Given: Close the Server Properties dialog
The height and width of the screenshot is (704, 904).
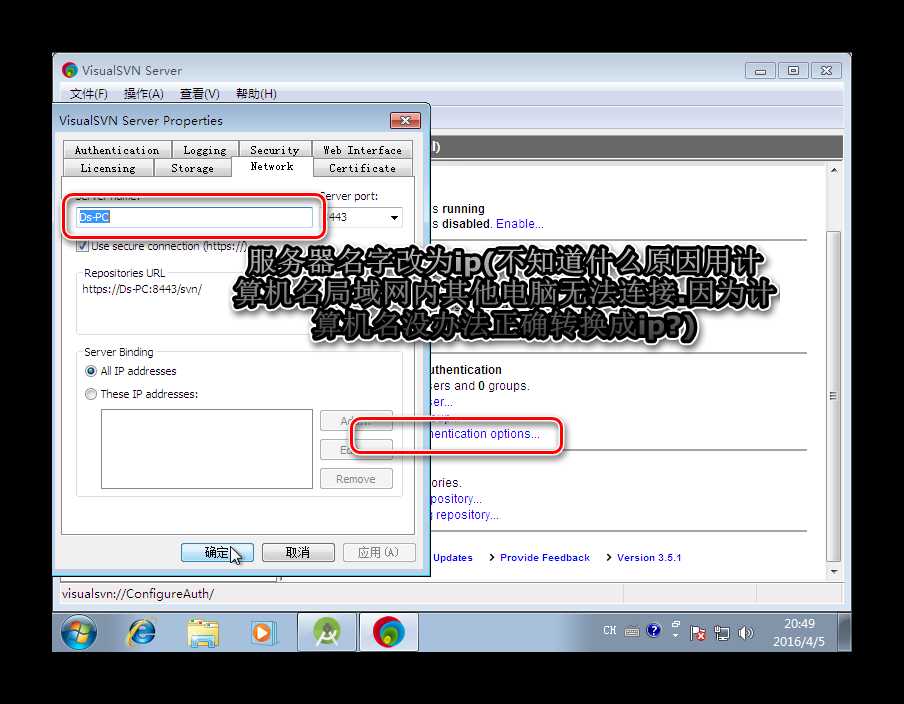Looking at the screenshot, I should [405, 121].
